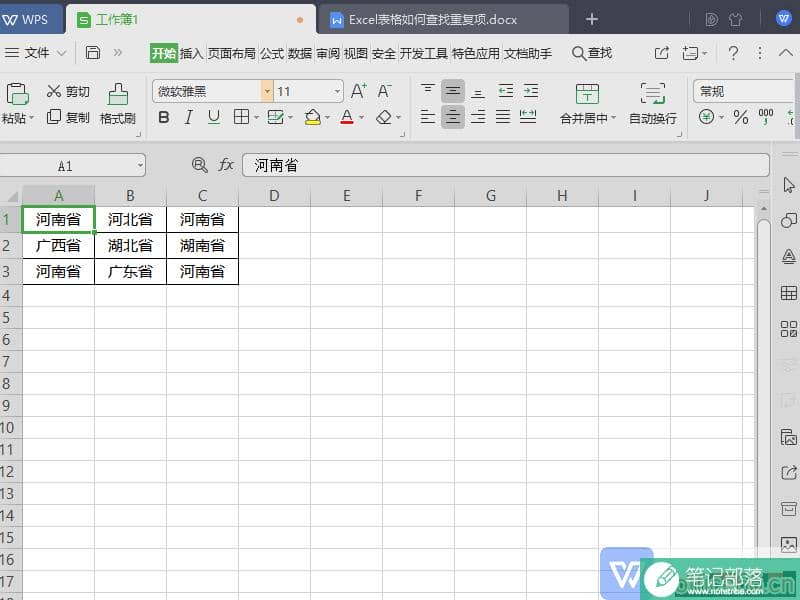Click Merge and Center (合并居中) icon
This screenshot has height=600, width=800.
coord(587,94)
